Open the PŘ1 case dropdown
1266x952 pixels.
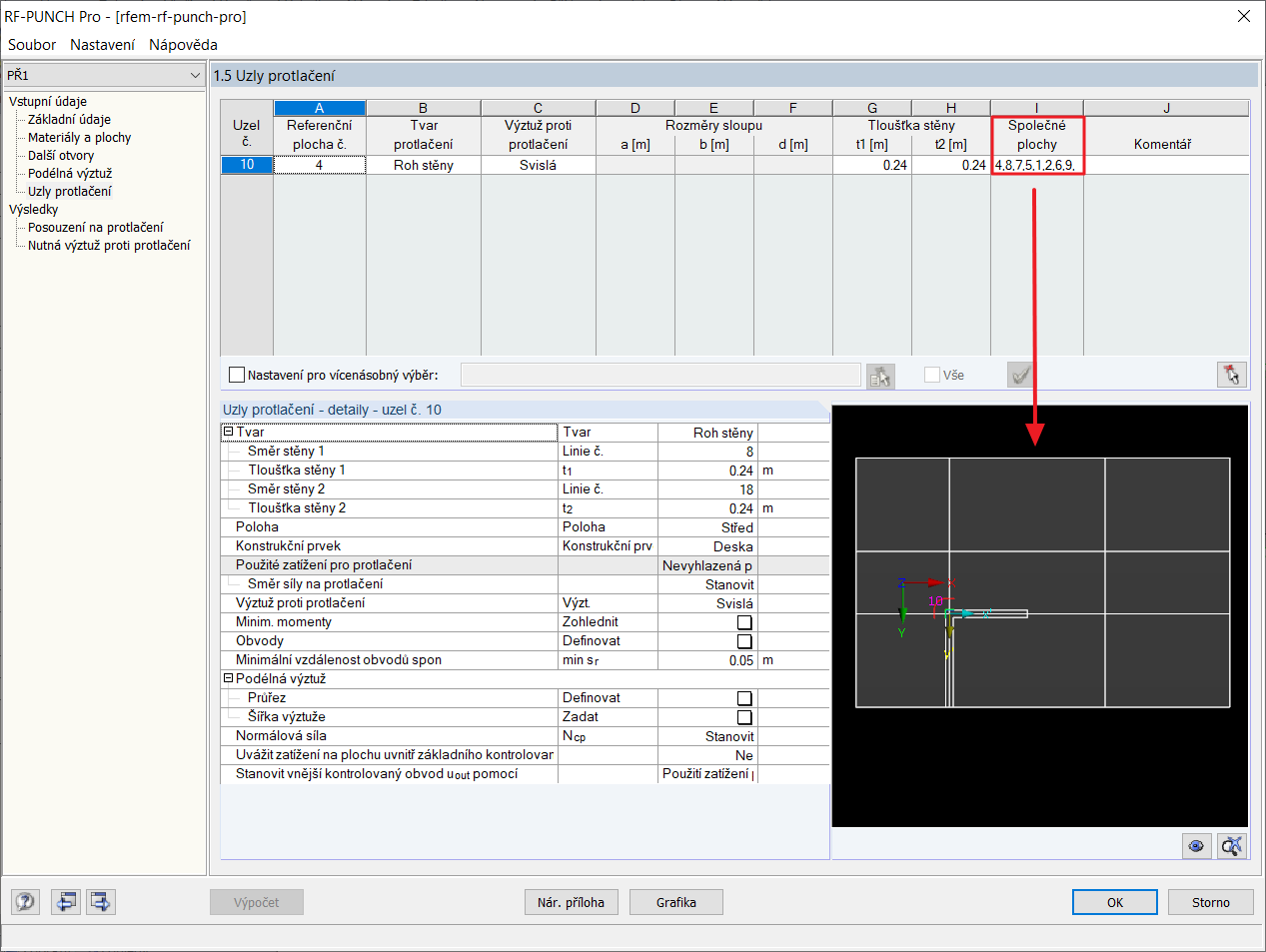(105, 75)
